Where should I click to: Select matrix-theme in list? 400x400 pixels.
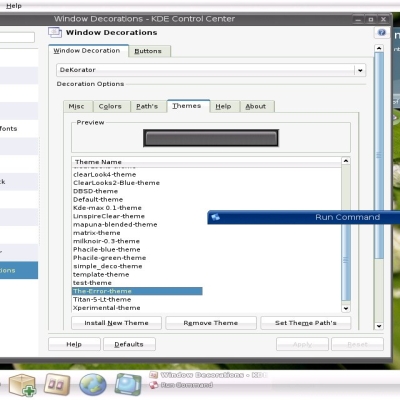(97, 233)
